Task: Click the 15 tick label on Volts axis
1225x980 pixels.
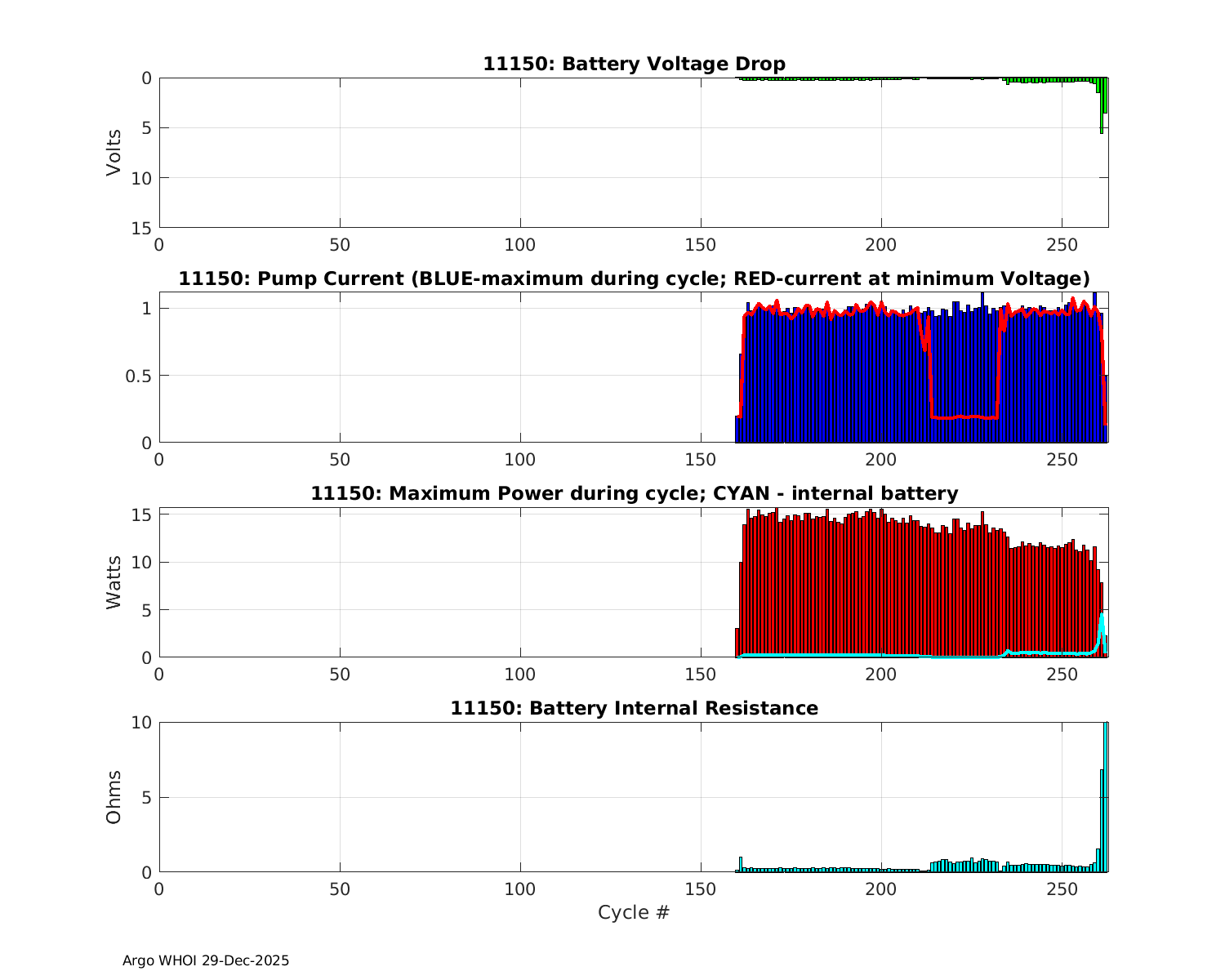Action: [142, 228]
